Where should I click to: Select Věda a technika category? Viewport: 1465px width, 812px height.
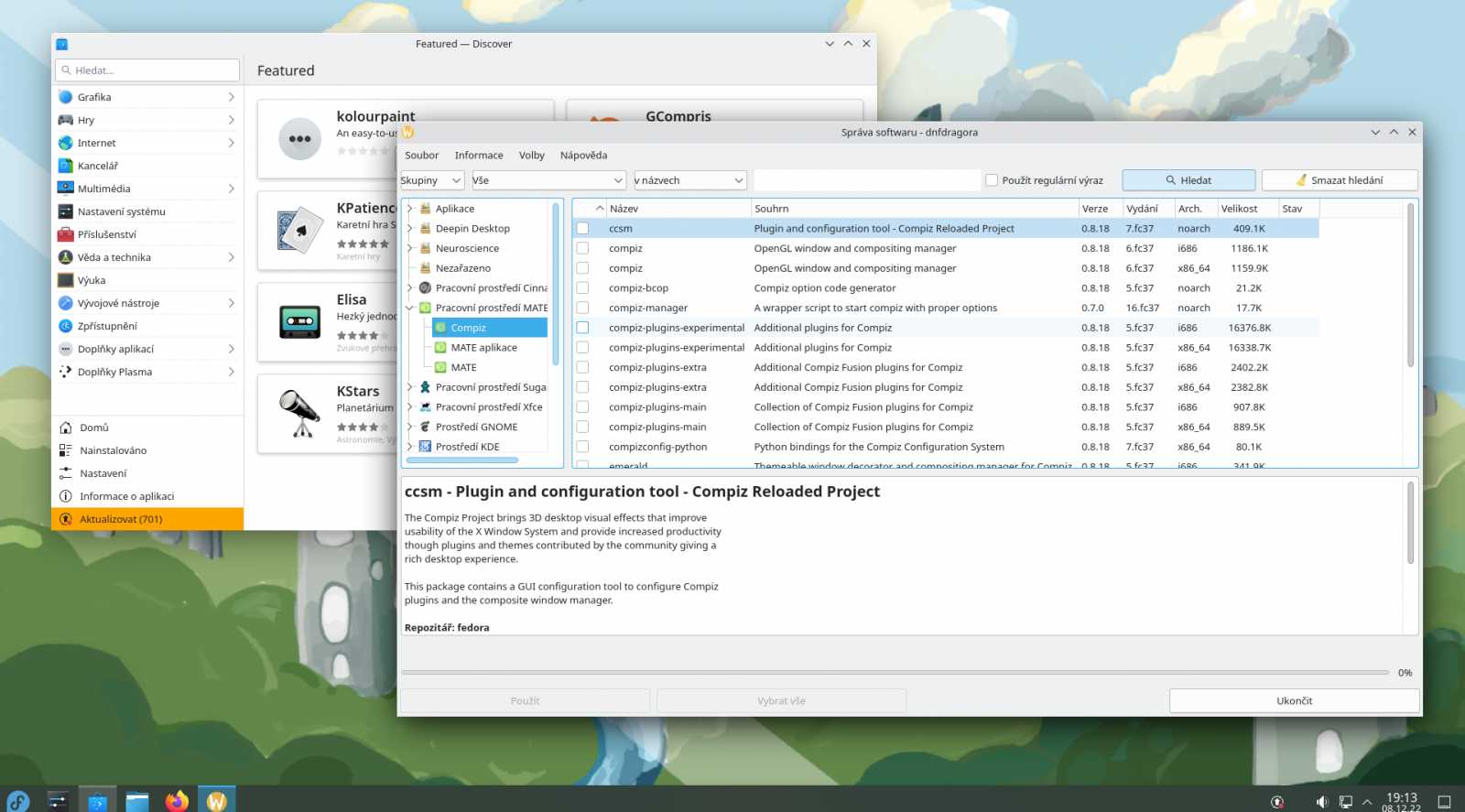[x=146, y=257]
